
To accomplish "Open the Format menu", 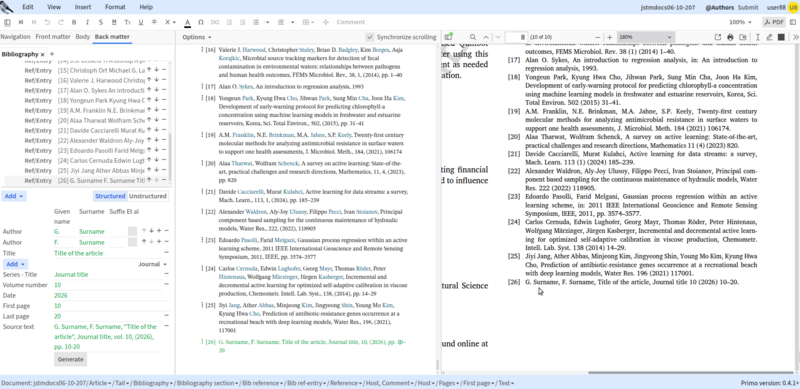I will (115, 7).
